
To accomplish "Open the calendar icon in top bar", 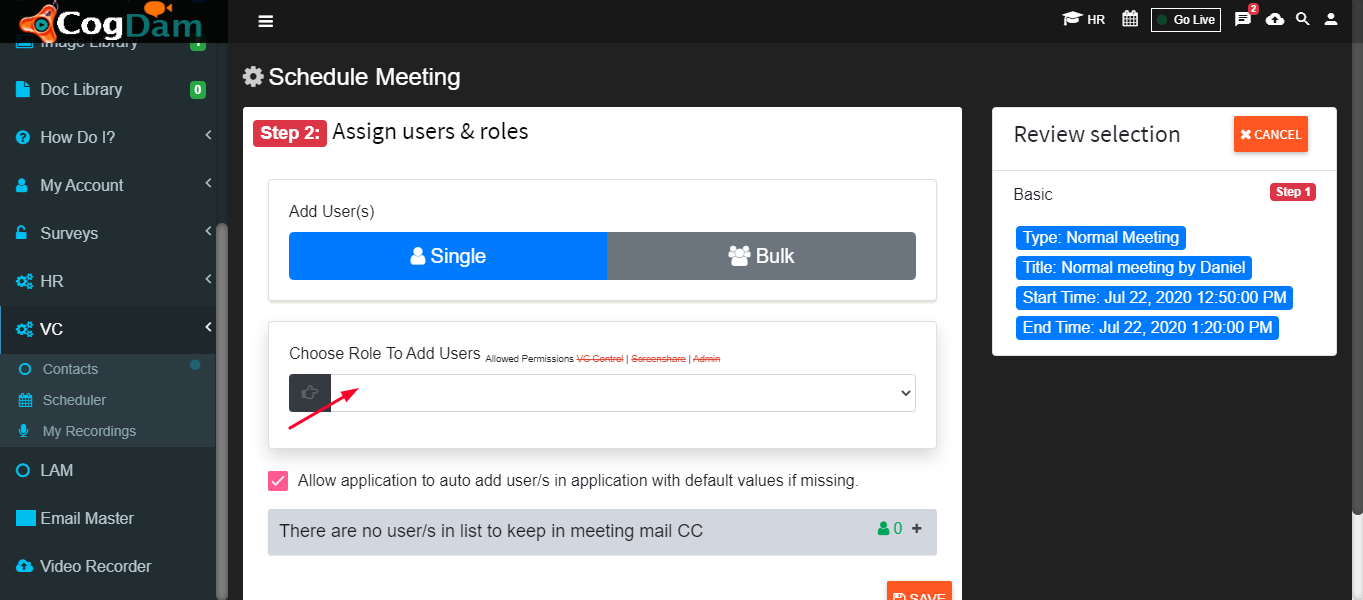I will (1130, 19).
